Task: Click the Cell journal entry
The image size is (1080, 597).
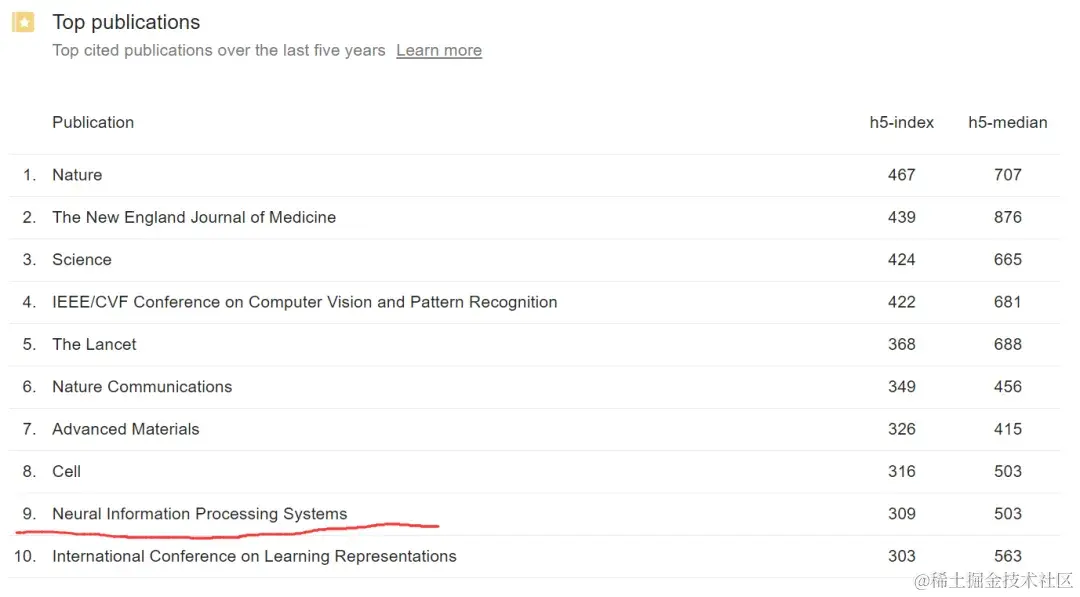Action: 67,472
